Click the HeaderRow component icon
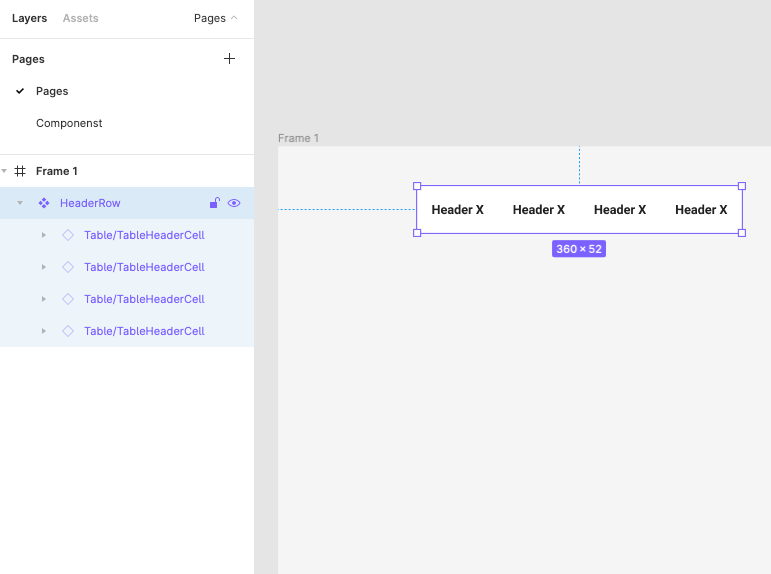Screen dimensions: 771x574 44,203
